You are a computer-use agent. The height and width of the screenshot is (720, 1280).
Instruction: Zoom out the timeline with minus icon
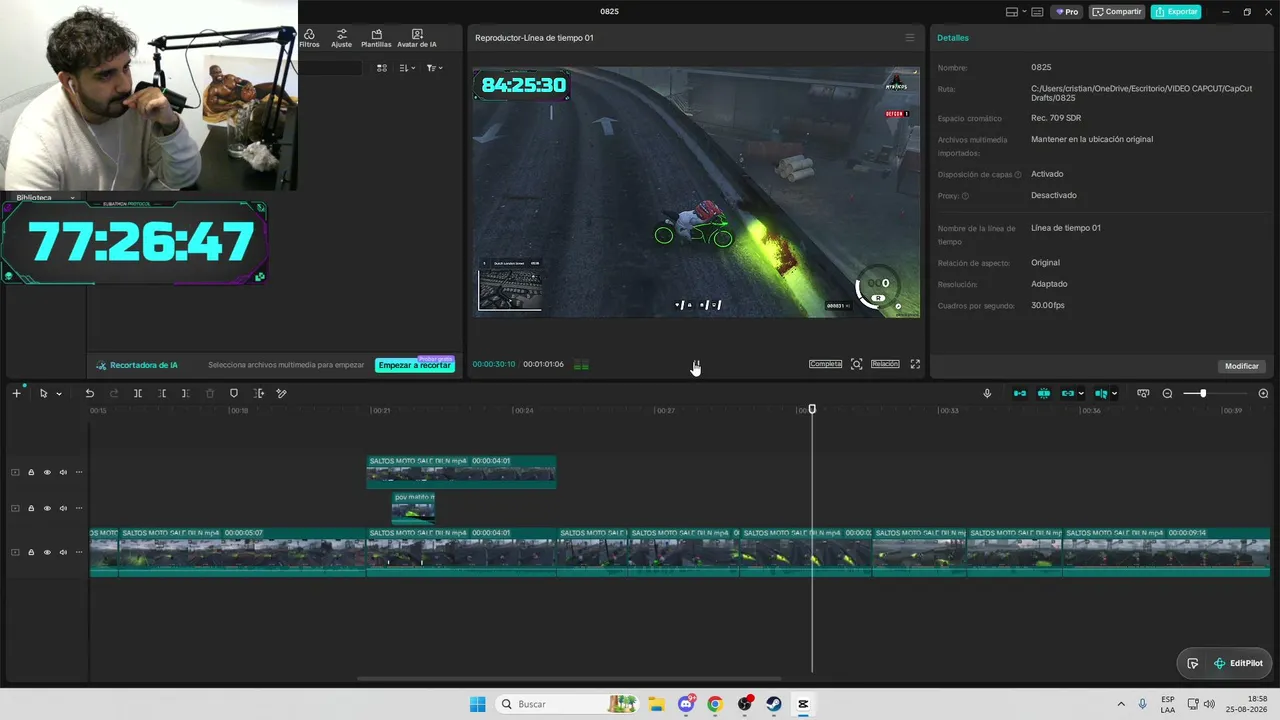tap(1167, 393)
